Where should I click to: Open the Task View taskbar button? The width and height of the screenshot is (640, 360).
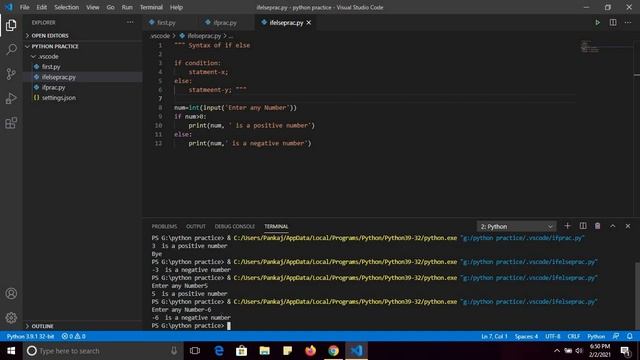pyautogui.click(x=195, y=351)
